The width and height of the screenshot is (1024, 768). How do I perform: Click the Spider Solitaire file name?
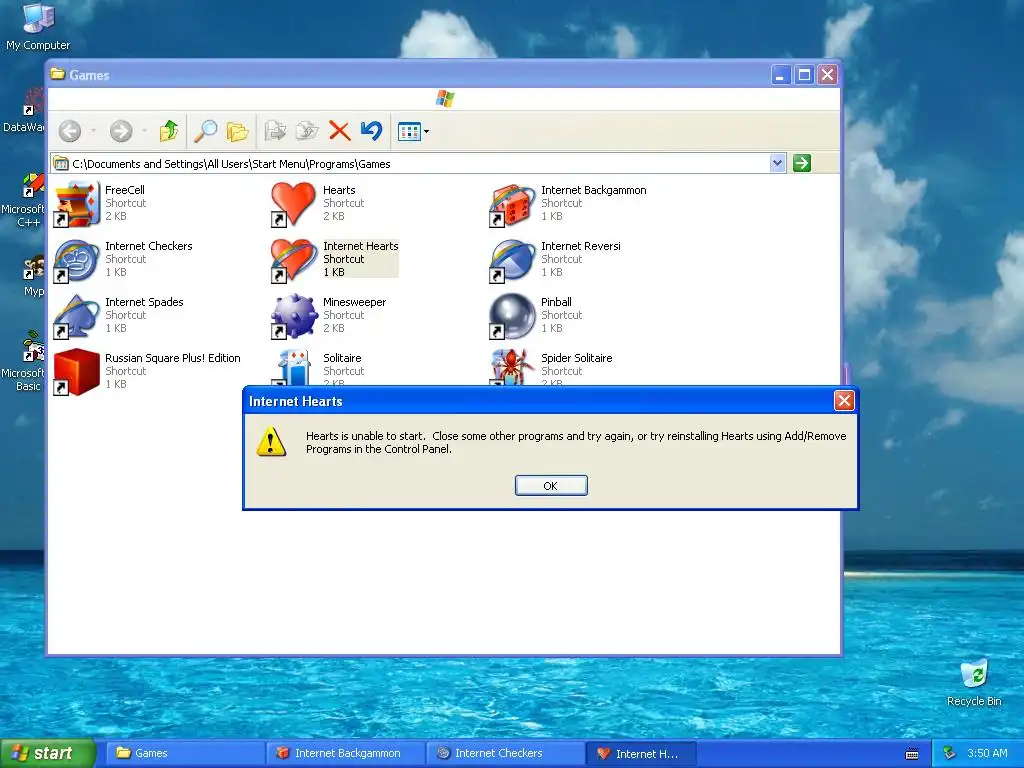577,358
